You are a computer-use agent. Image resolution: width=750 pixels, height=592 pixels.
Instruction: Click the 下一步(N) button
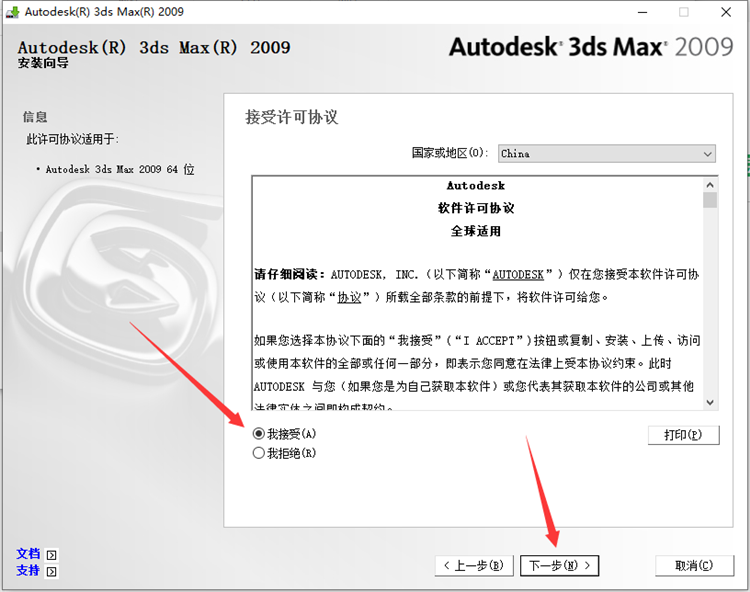tap(559, 566)
